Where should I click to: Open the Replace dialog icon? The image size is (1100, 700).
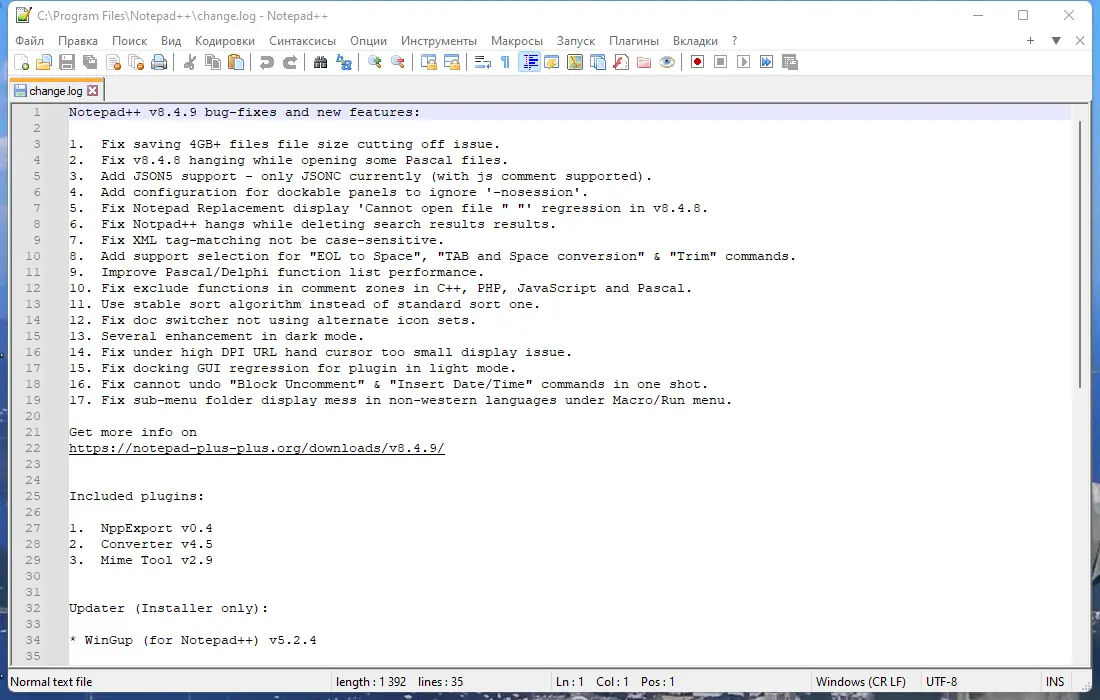tap(344, 62)
